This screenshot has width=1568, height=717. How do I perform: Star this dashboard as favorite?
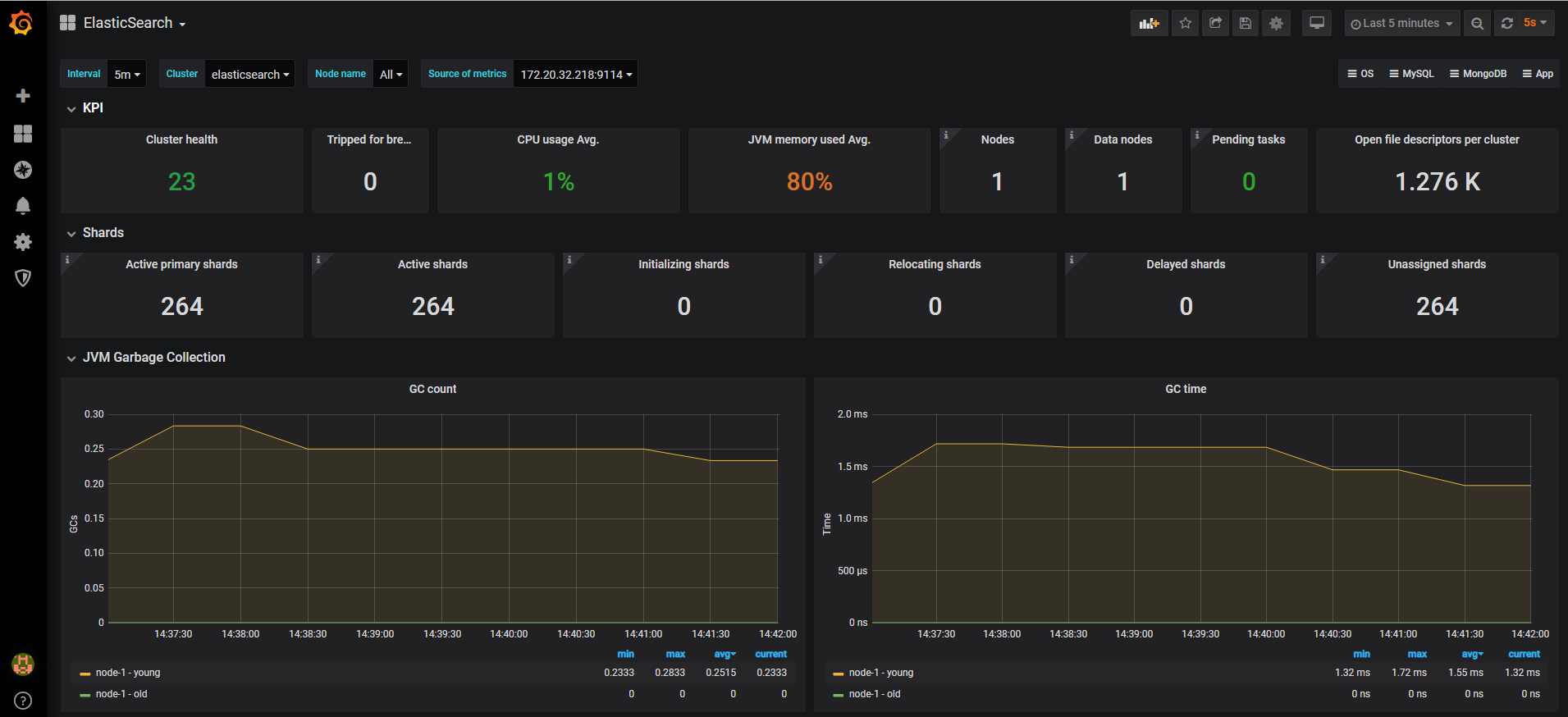tap(1186, 23)
